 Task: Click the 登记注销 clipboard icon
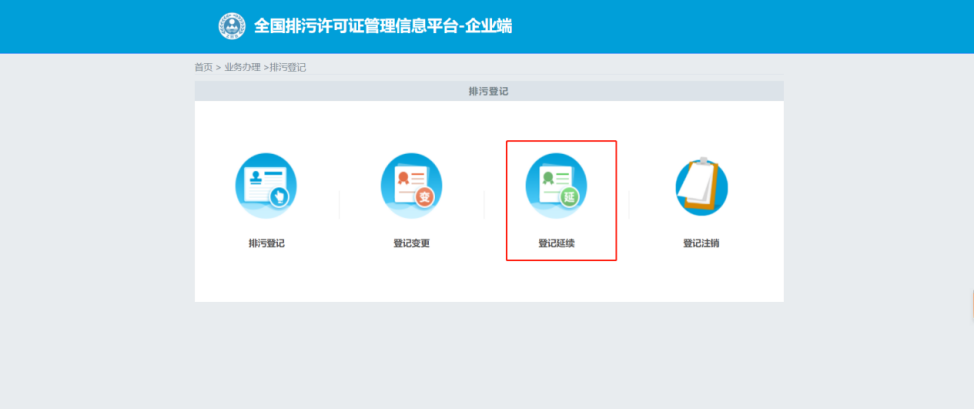(701, 186)
